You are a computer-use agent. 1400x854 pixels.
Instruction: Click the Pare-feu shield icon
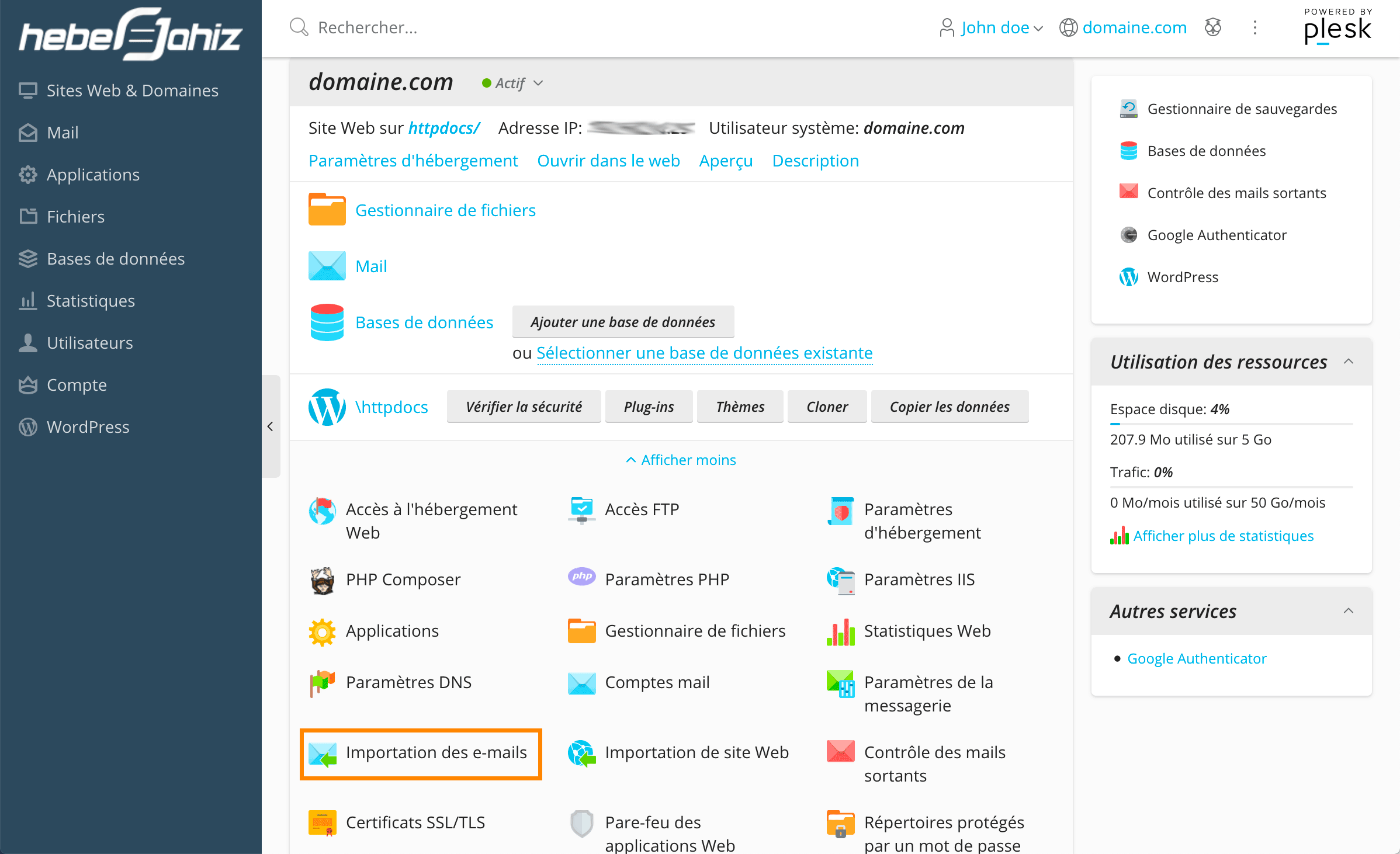[x=581, y=823]
